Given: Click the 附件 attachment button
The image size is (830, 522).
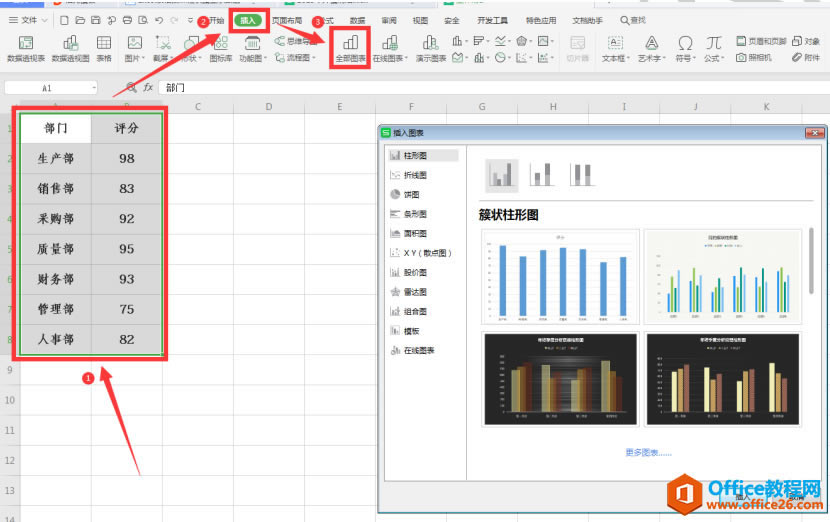Looking at the screenshot, I should [x=806, y=57].
